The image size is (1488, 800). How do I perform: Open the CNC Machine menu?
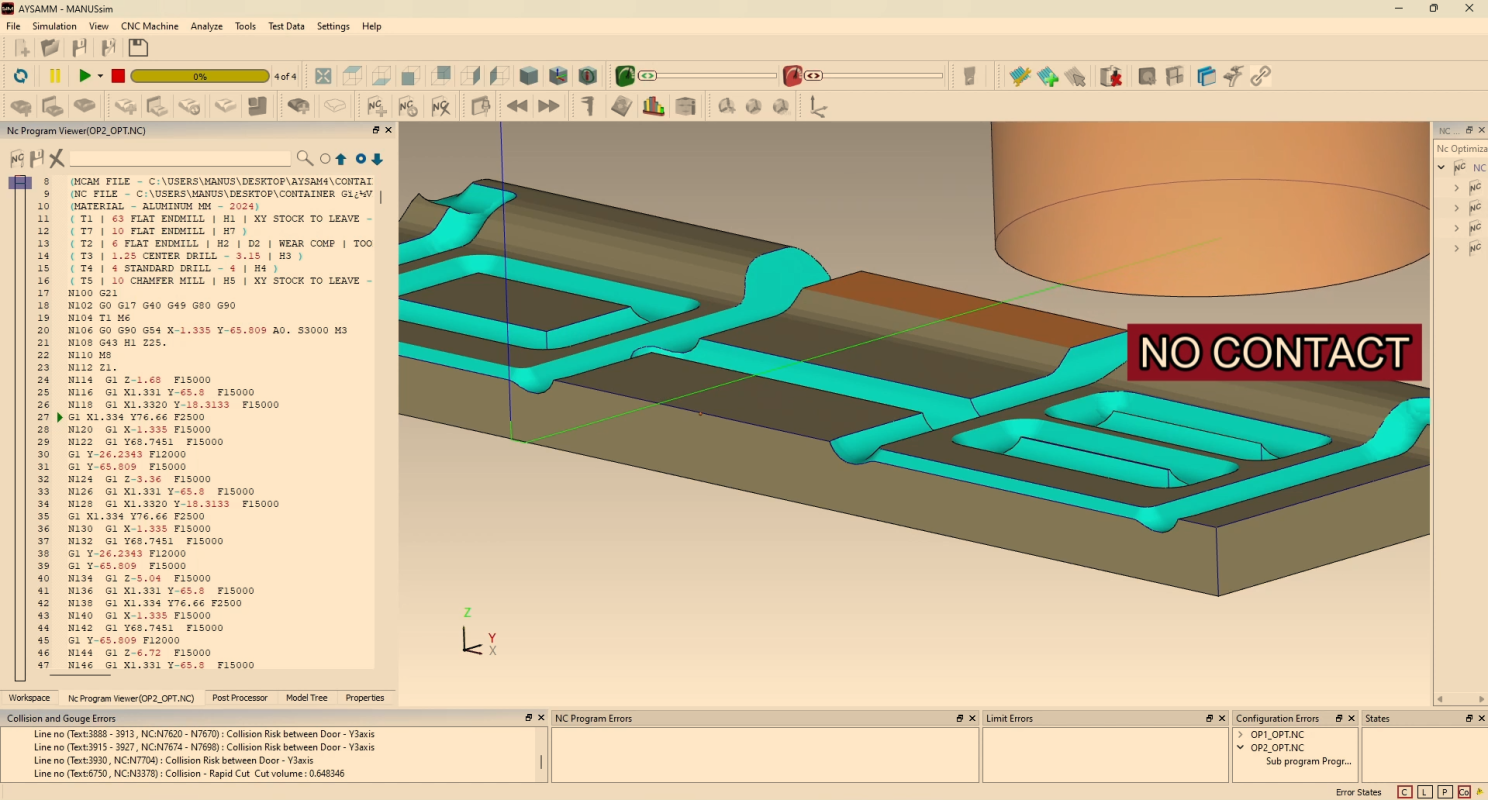coord(149,26)
